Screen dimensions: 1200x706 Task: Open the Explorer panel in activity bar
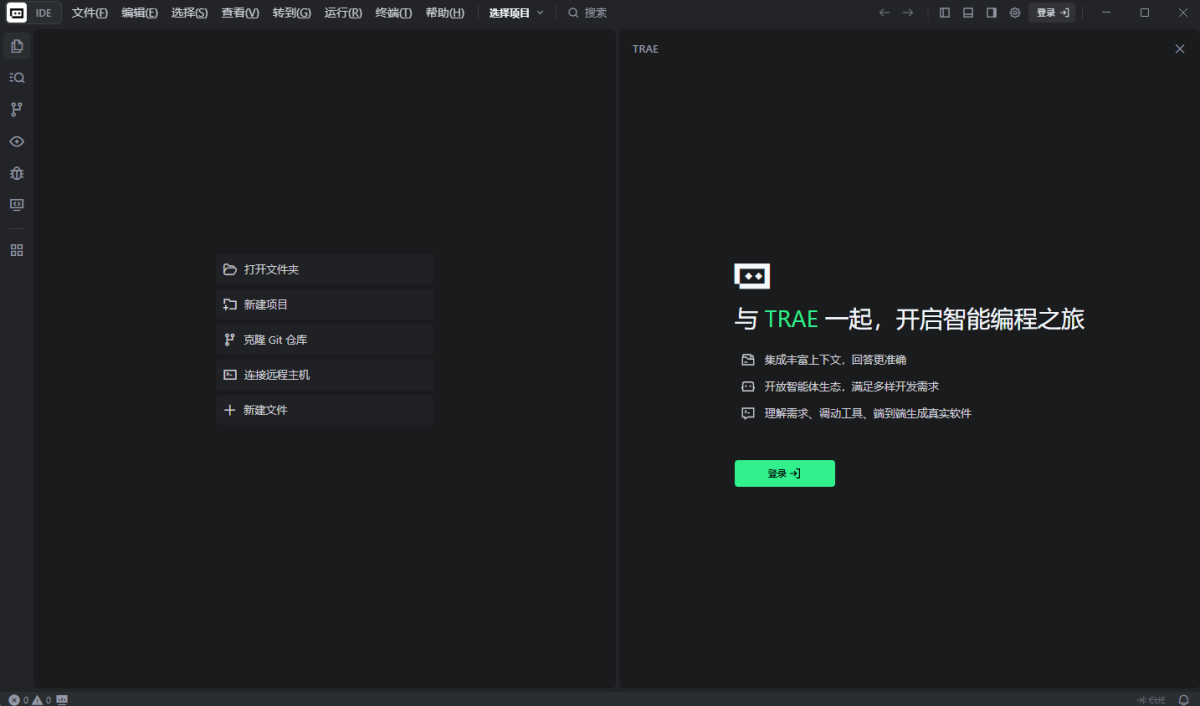[x=17, y=46]
